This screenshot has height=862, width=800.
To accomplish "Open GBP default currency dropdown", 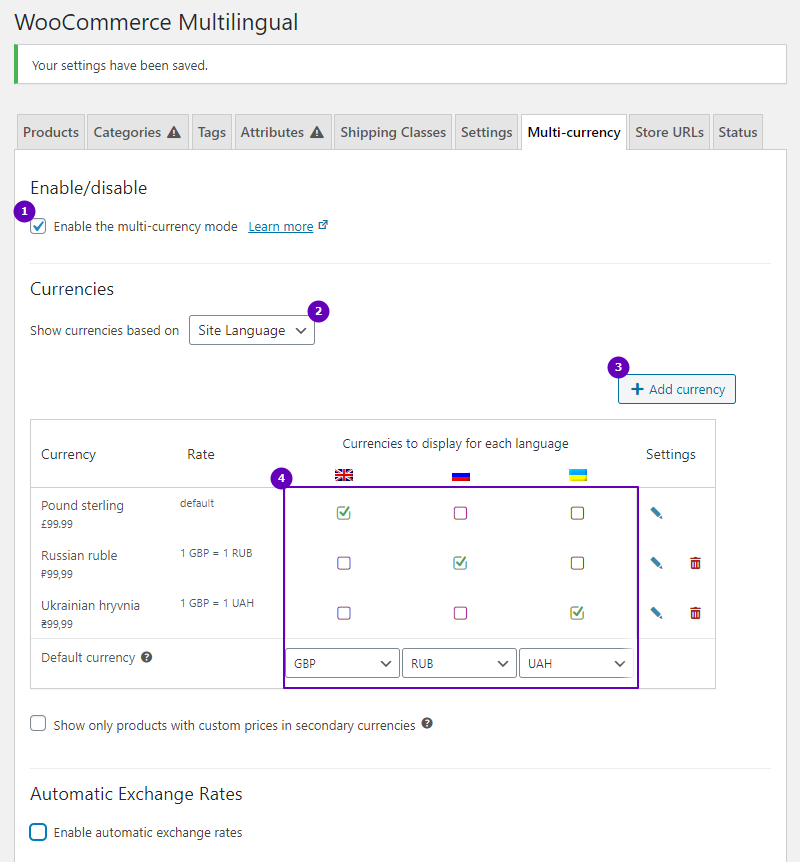I will 343,663.
